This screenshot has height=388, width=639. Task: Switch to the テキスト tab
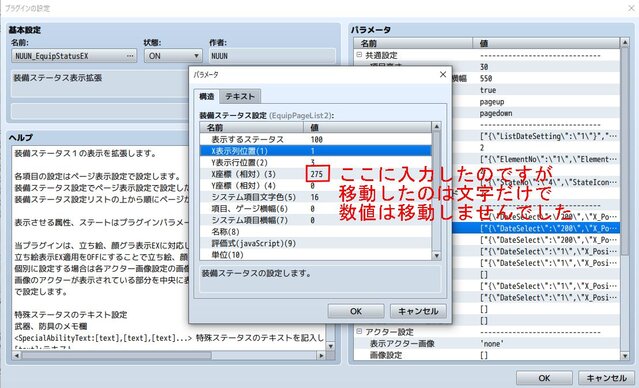pyautogui.click(x=240, y=97)
